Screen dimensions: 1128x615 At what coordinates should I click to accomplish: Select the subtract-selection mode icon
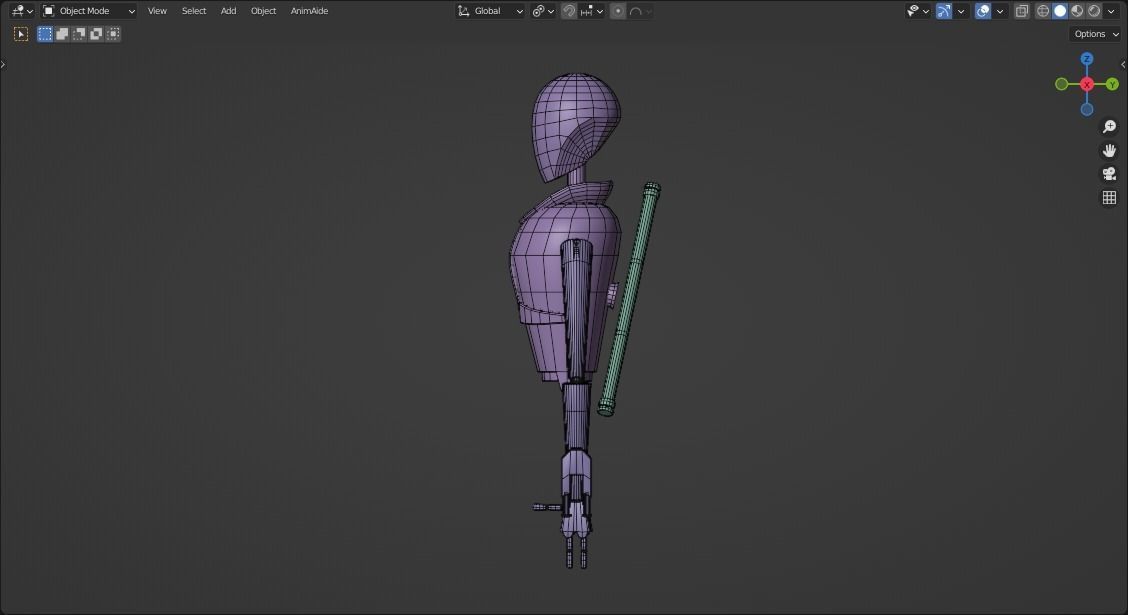[79, 34]
